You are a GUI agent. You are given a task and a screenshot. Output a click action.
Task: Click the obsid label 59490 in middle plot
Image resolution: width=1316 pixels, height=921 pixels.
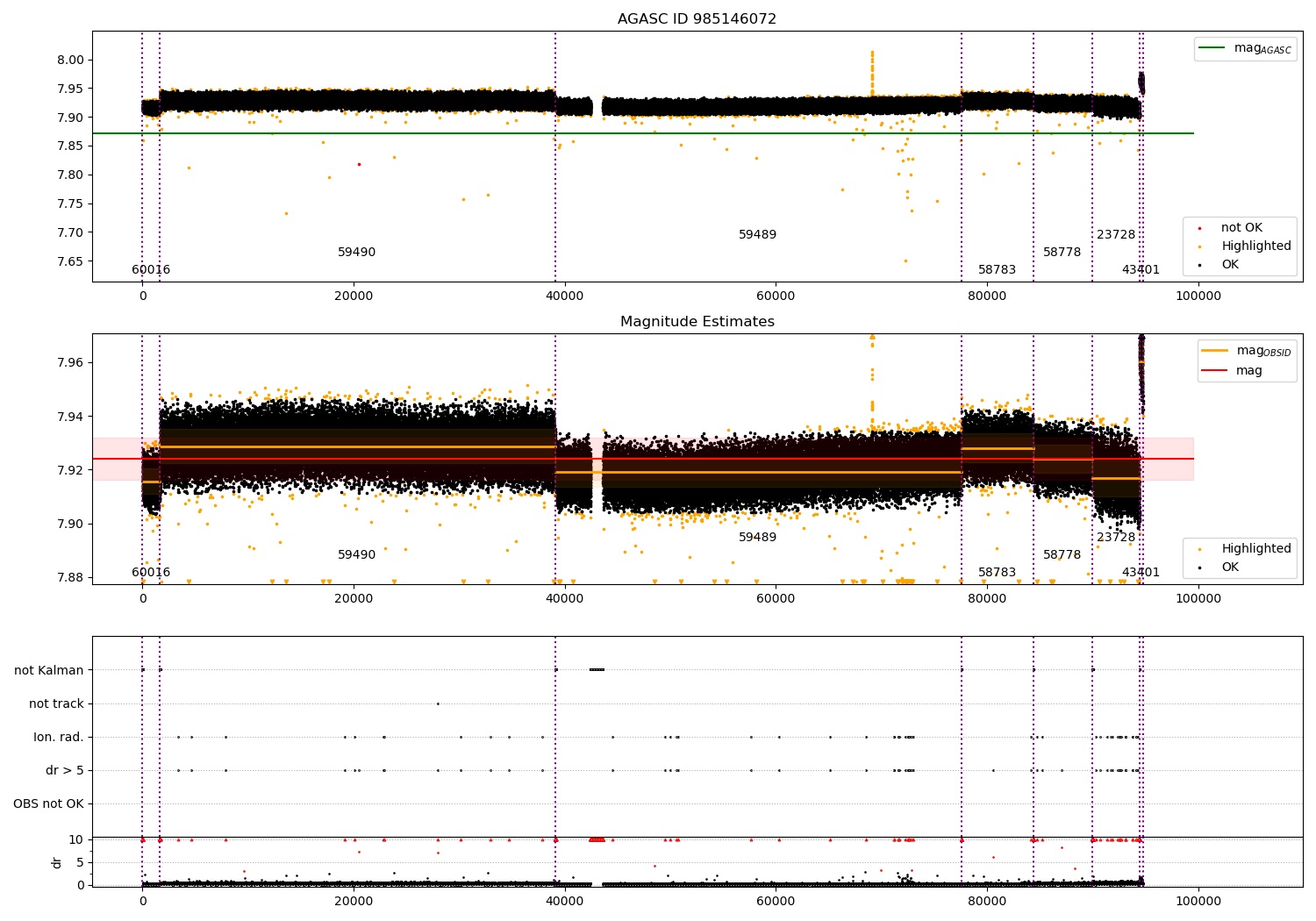(357, 555)
